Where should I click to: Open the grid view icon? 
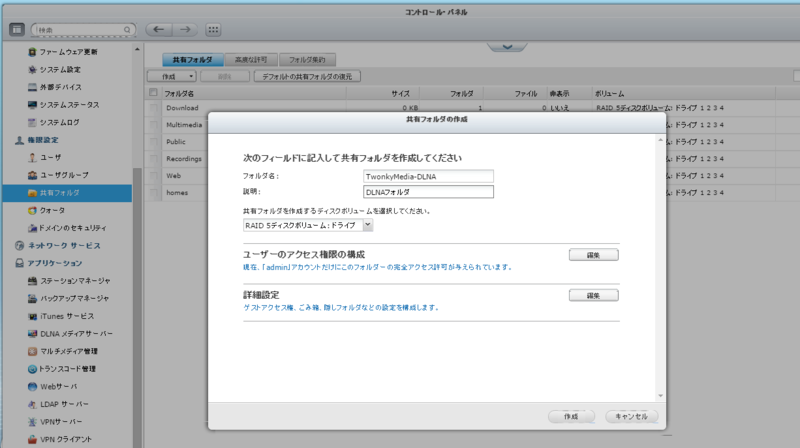pos(213,30)
